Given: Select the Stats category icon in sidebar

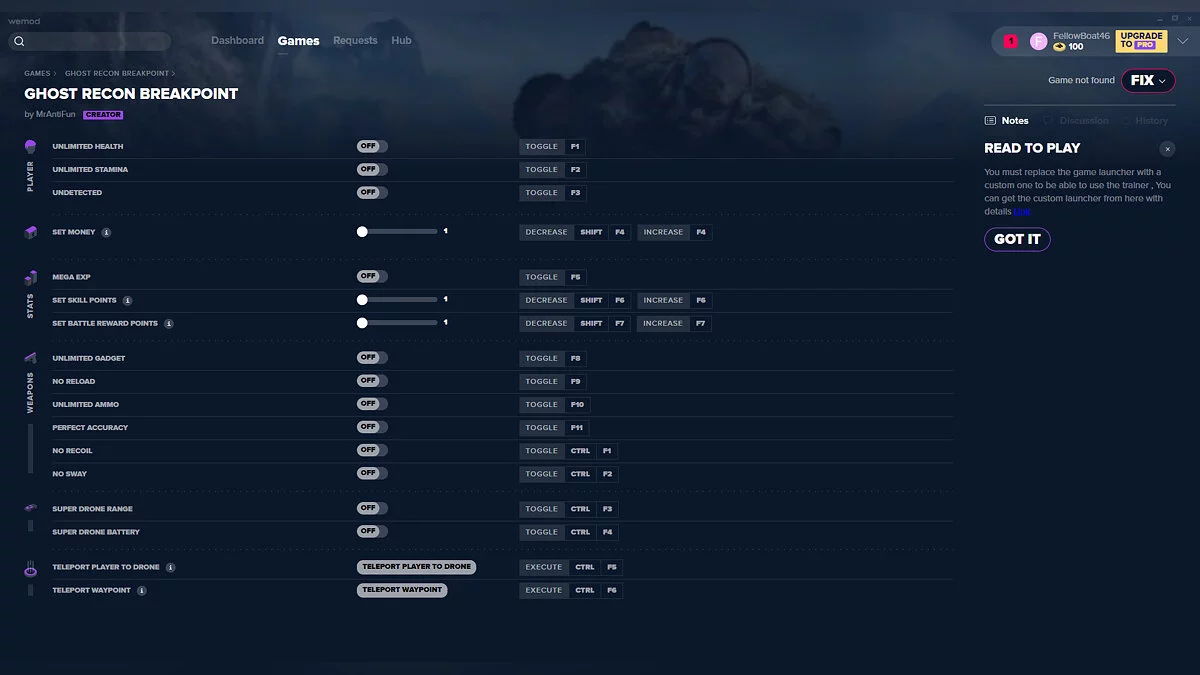Looking at the screenshot, I should tap(30, 277).
